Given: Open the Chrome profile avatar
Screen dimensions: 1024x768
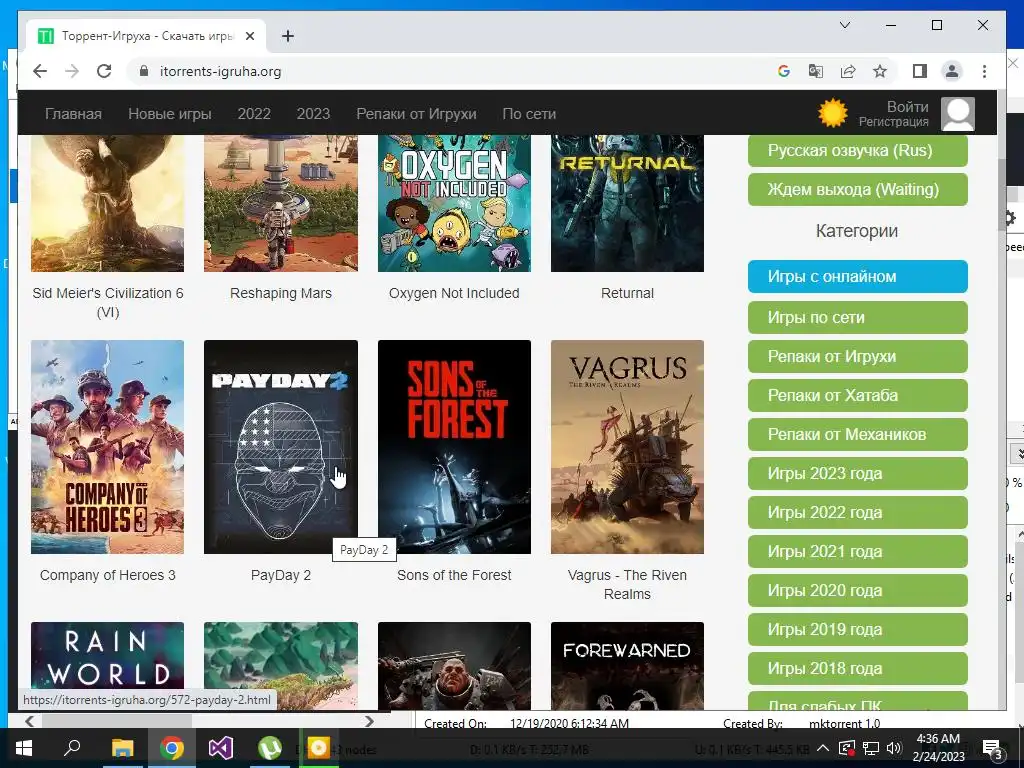Looking at the screenshot, I should [952, 71].
